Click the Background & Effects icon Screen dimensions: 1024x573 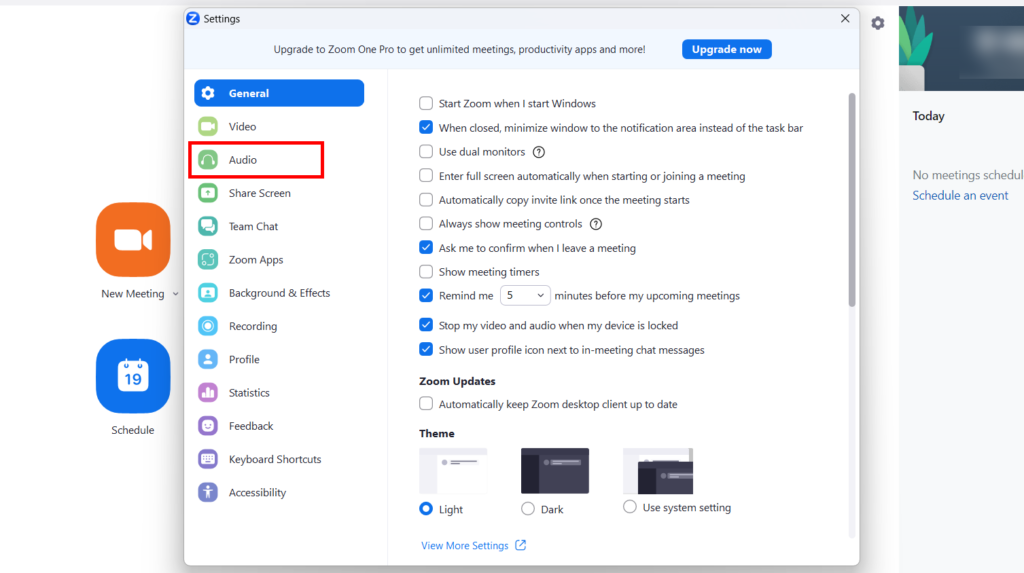click(x=208, y=293)
